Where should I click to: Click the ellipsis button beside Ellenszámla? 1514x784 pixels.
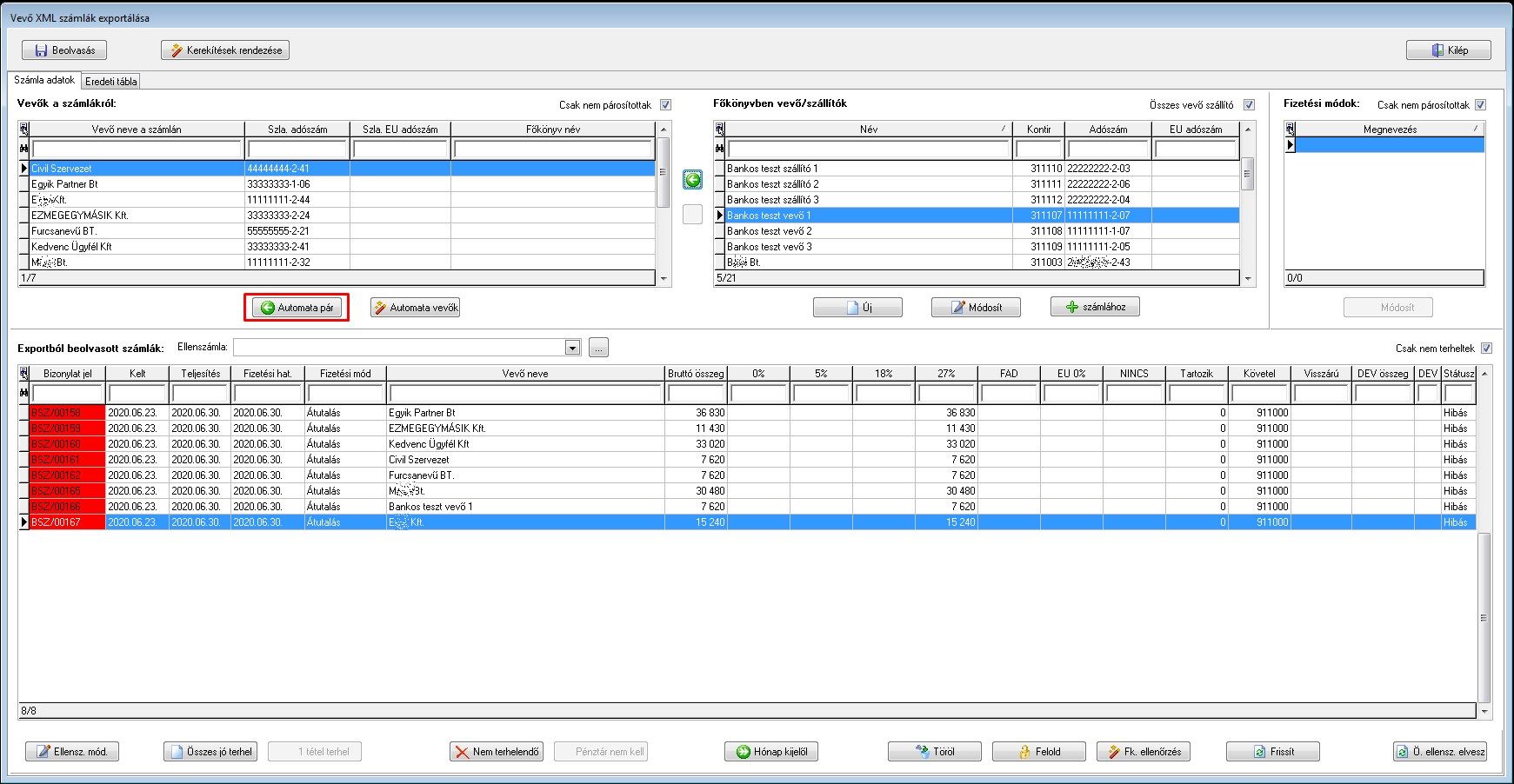point(598,348)
